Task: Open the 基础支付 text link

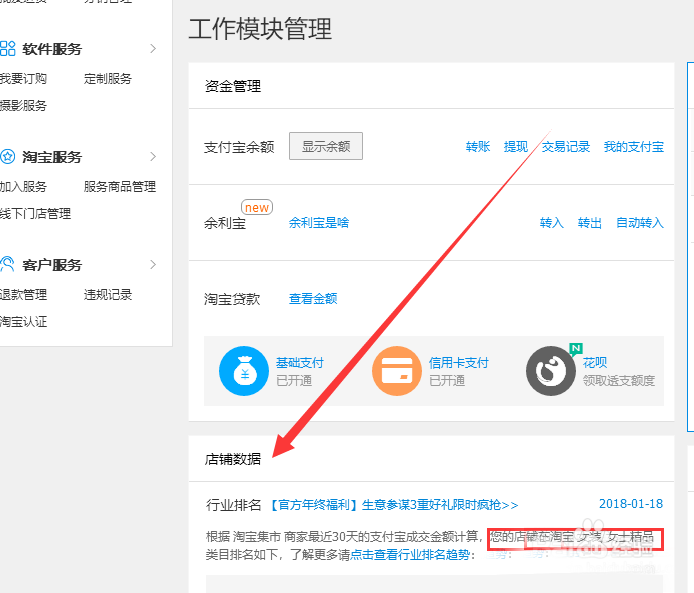Action: coord(300,362)
